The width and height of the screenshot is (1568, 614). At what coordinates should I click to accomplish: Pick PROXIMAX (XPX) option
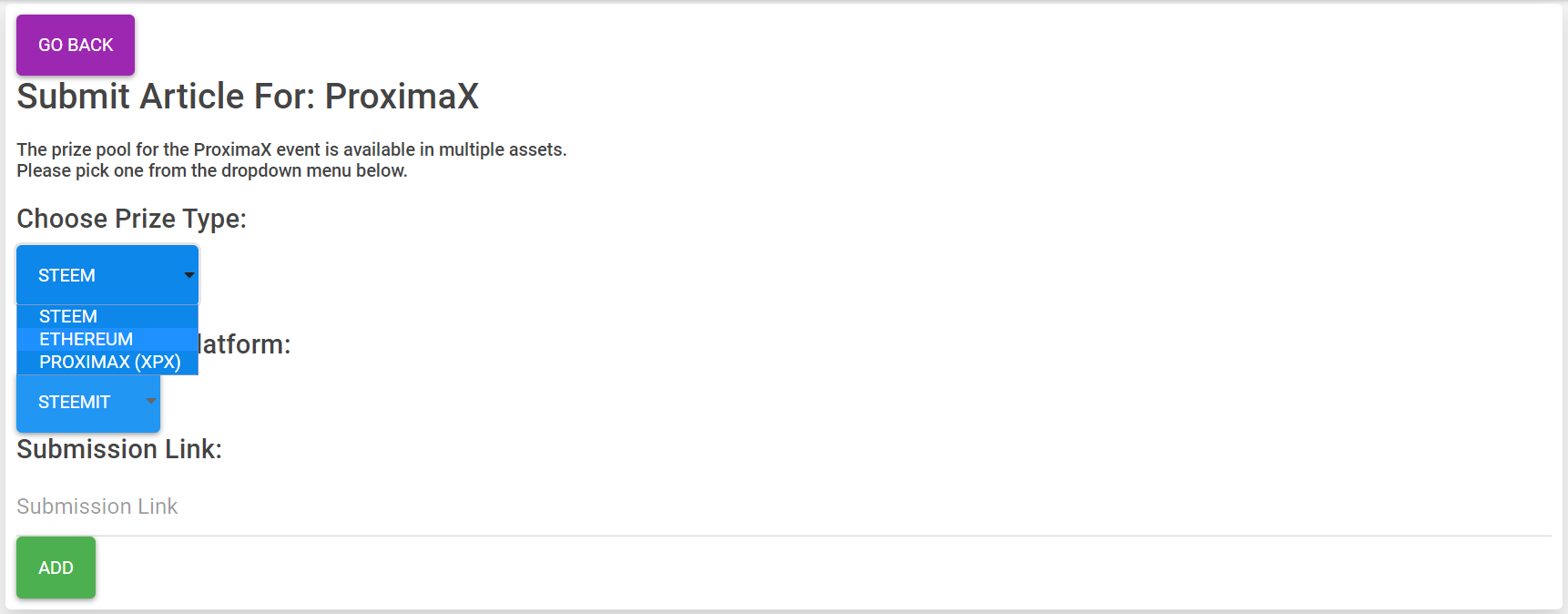tap(107, 362)
